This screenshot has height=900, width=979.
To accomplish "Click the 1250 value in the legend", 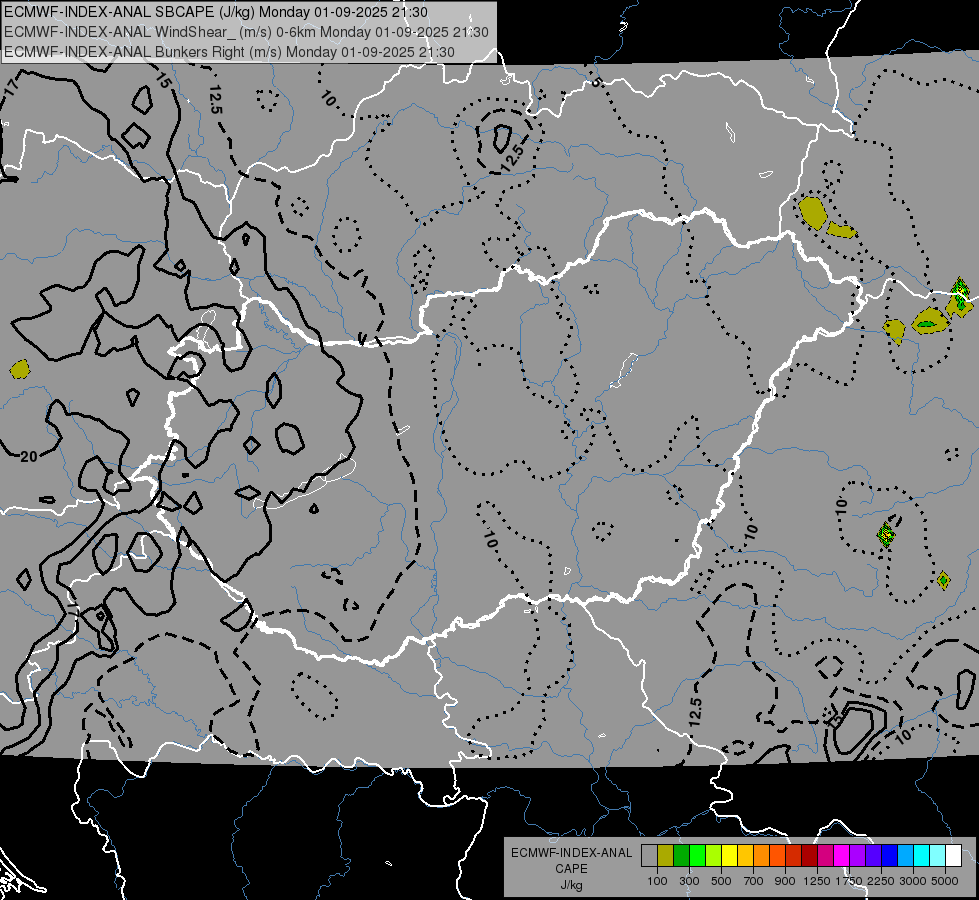I will (x=817, y=881).
